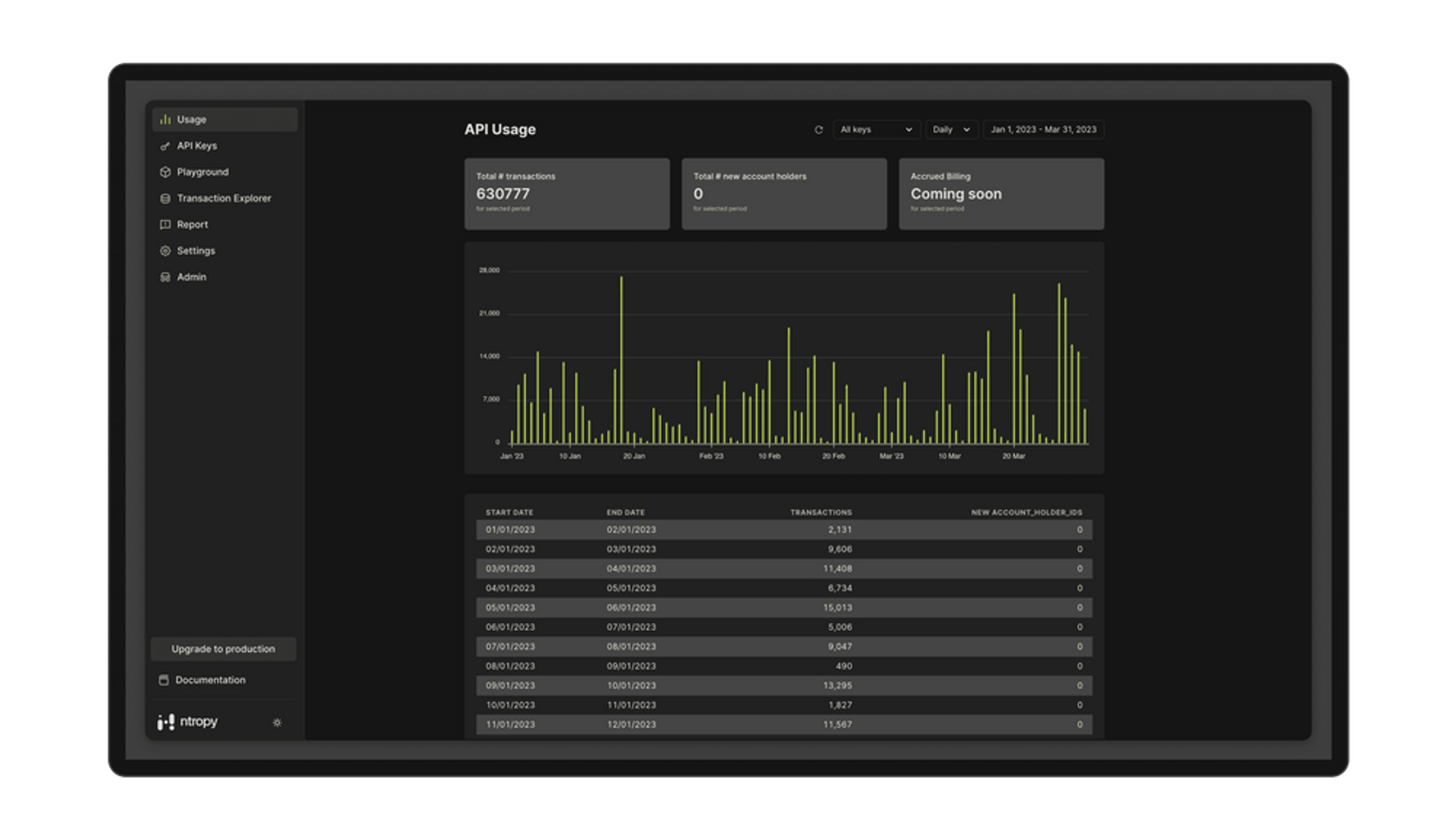1456x840 pixels.
Task: Click the Total # transactions card
Action: coord(567,194)
